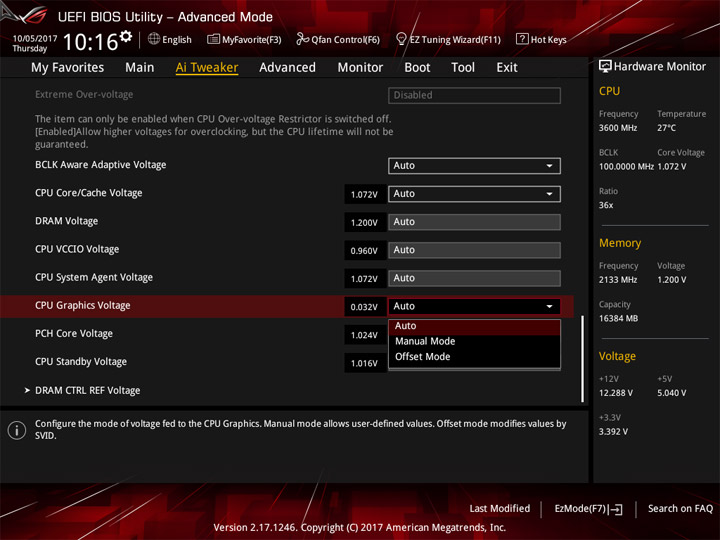Click the EZ Tuning Wizard bulb icon
This screenshot has width=720, height=540.
pyautogui.click(x=401, y=39)
